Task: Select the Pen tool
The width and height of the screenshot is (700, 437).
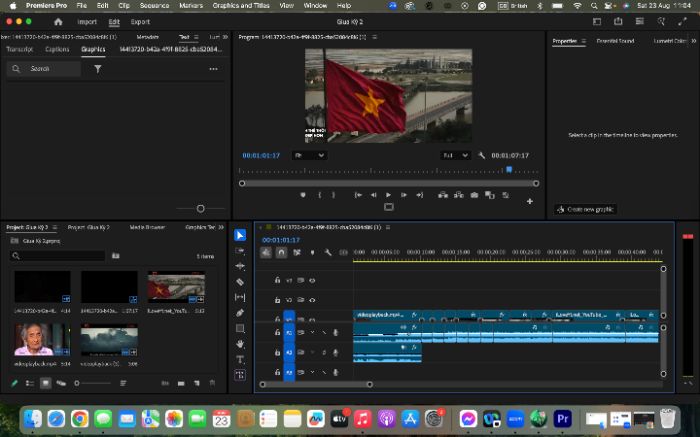Action: click(240, 312)
